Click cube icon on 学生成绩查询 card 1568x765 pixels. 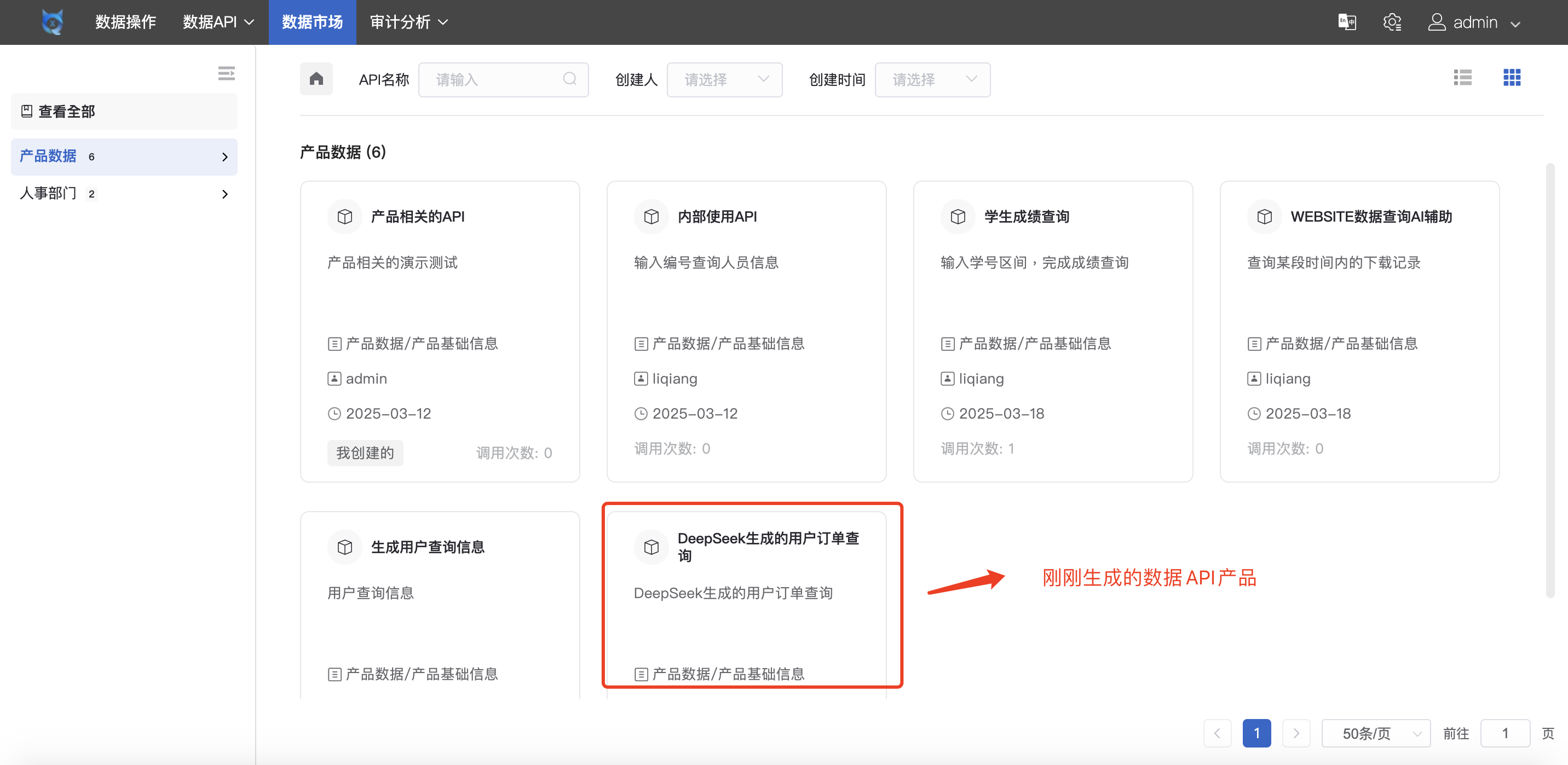[958, 217]
